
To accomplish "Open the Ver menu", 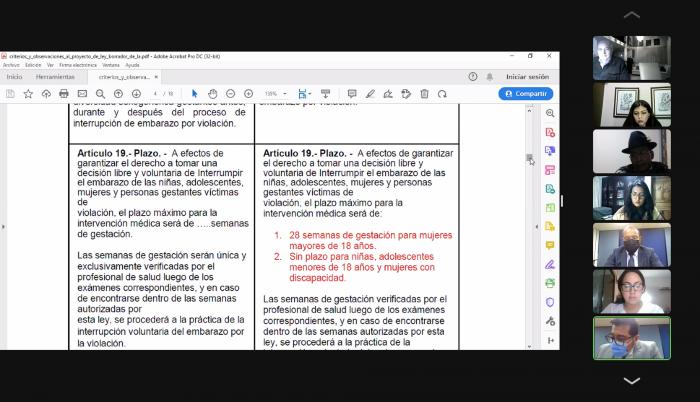I will (x=50, y=65).
